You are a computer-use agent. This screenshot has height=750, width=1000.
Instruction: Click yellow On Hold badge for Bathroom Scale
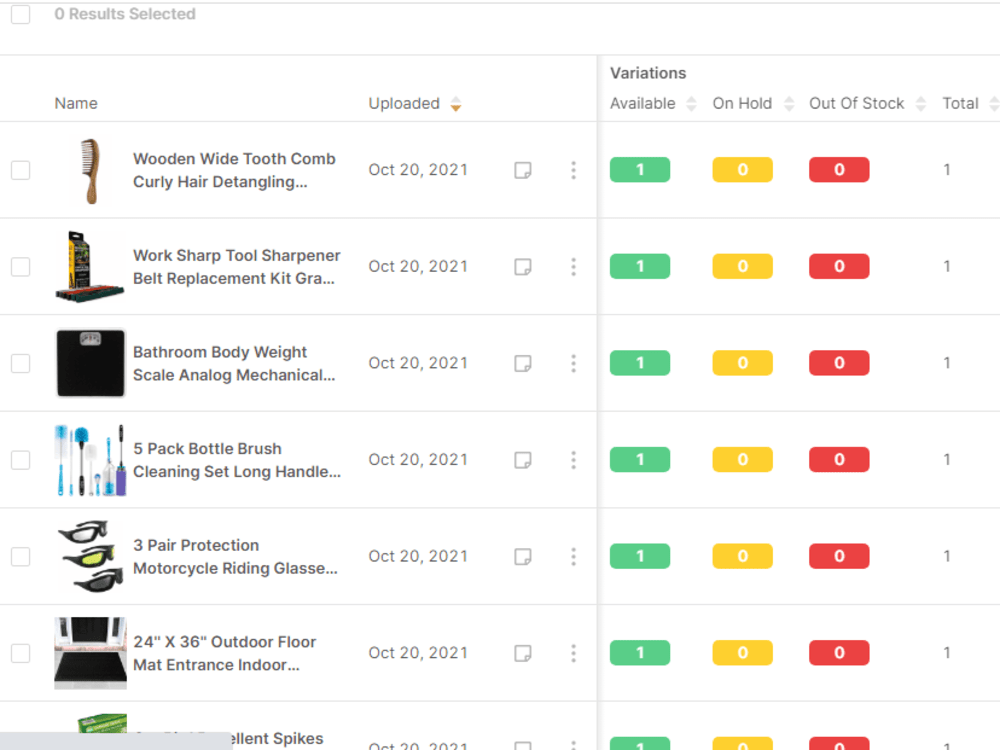tap(742, 363)
